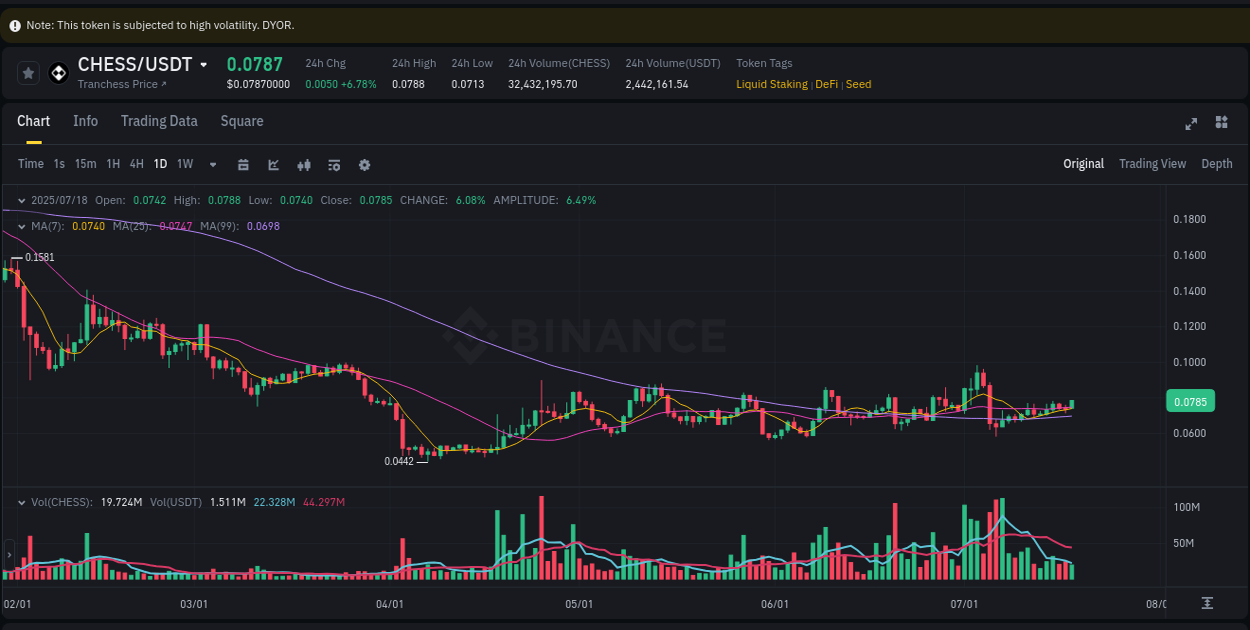Open the Liquid Staking token tag
1250x630 pixels.
(772, 84)
